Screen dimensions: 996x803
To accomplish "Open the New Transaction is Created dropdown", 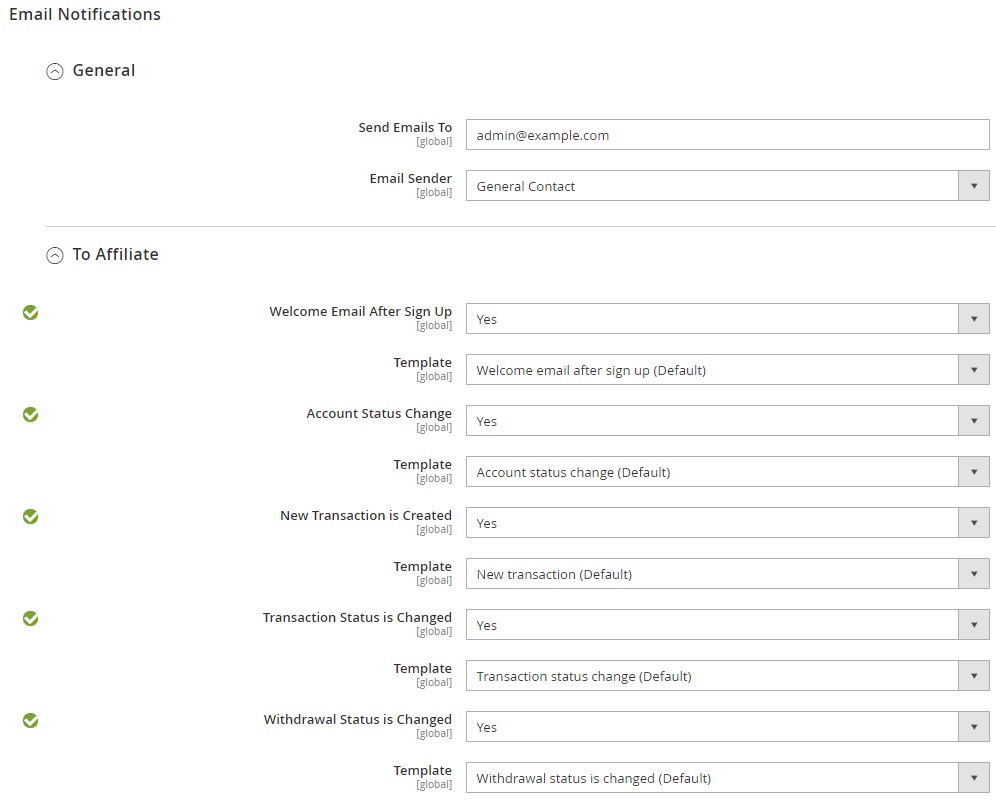I will [x=727, y=523].
